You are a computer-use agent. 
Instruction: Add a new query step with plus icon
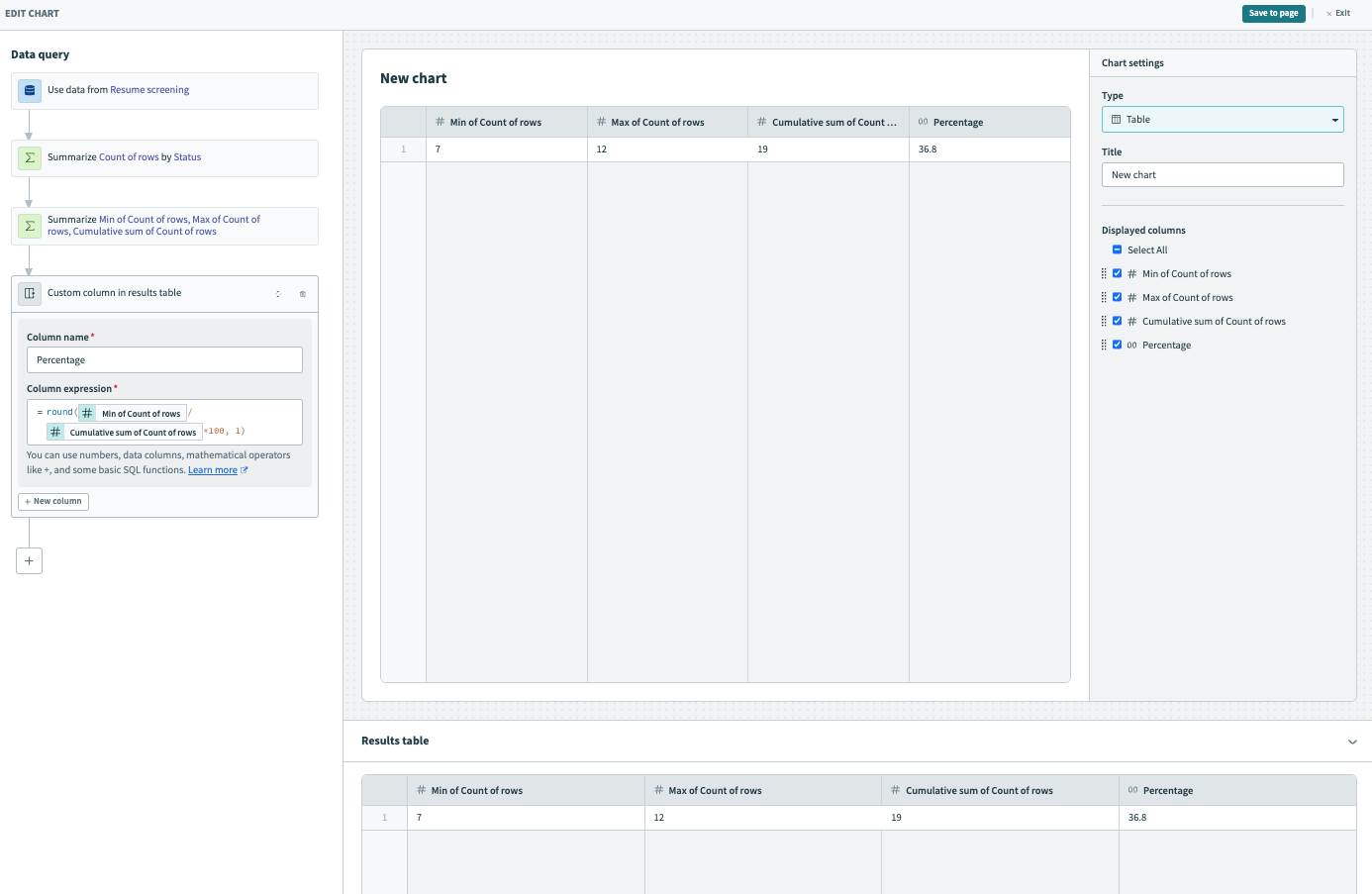click(29, 560)
